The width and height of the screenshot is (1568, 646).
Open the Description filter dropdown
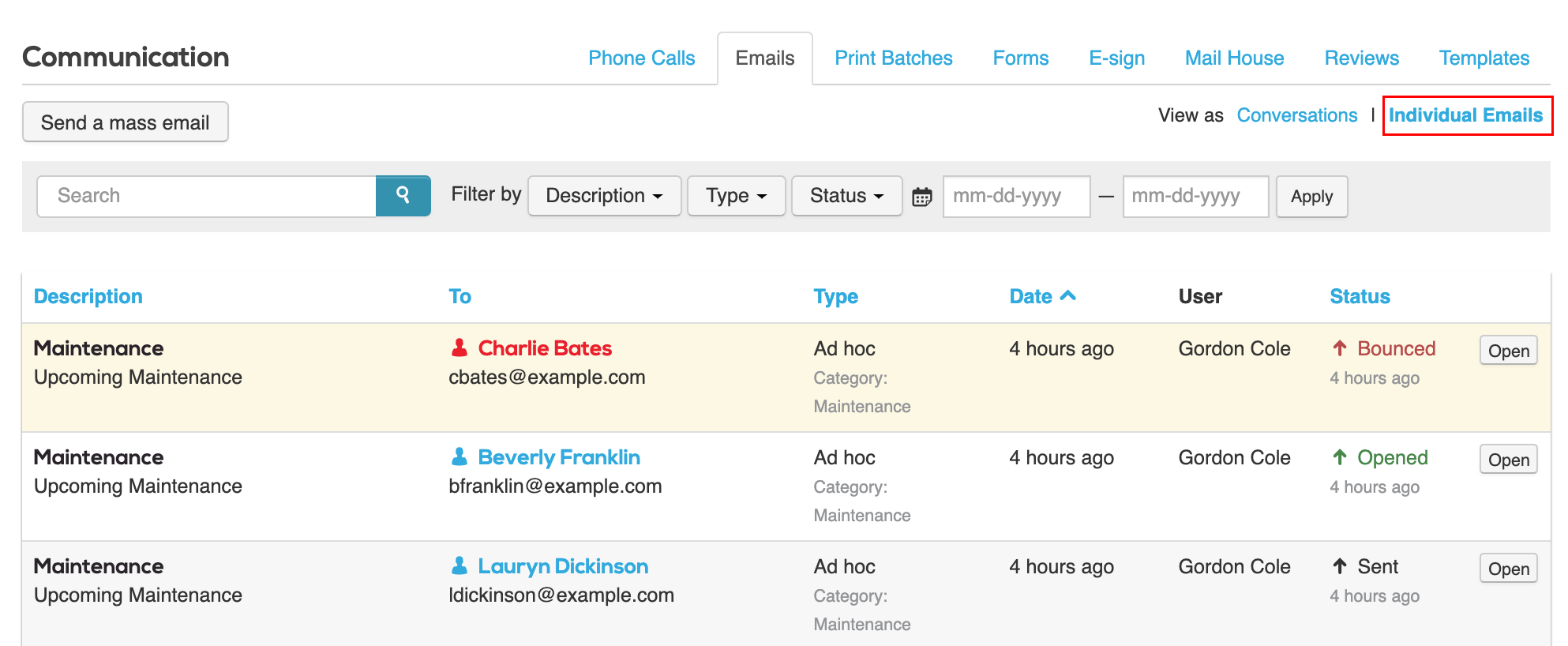tap(604, 196)
